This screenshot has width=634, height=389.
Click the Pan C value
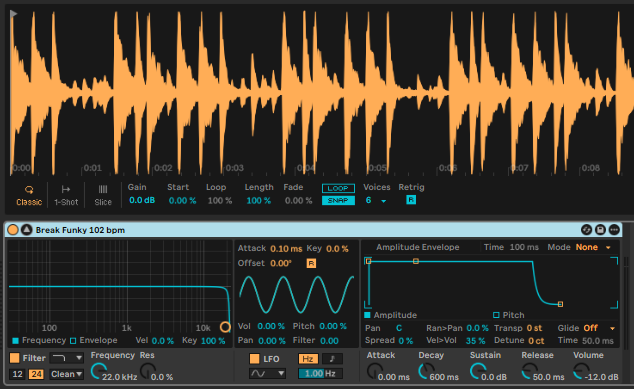click(399, 328)
